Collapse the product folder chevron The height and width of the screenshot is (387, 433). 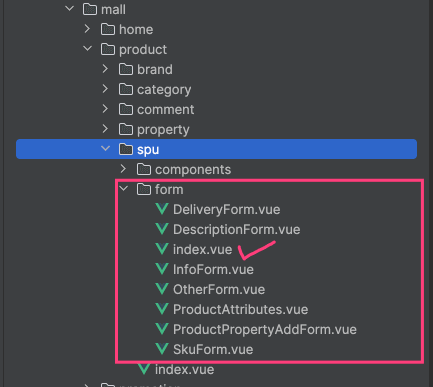tap(88, 49)
